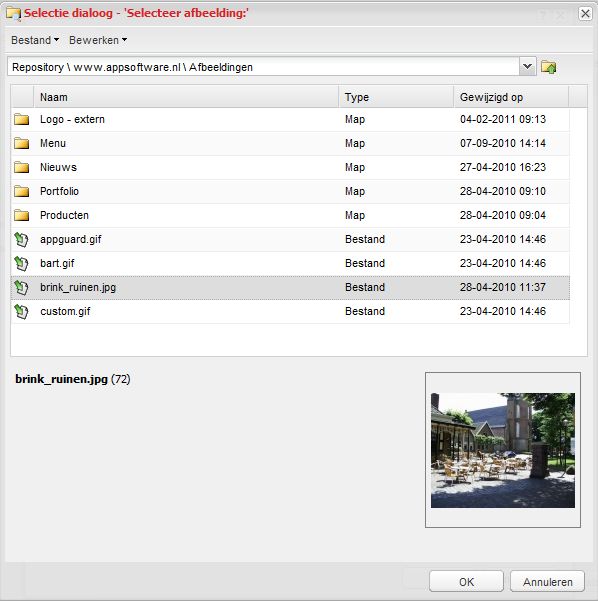Sort the list by the Naam column header
This screenshot has height=601, width=598.
coord(186,97)
